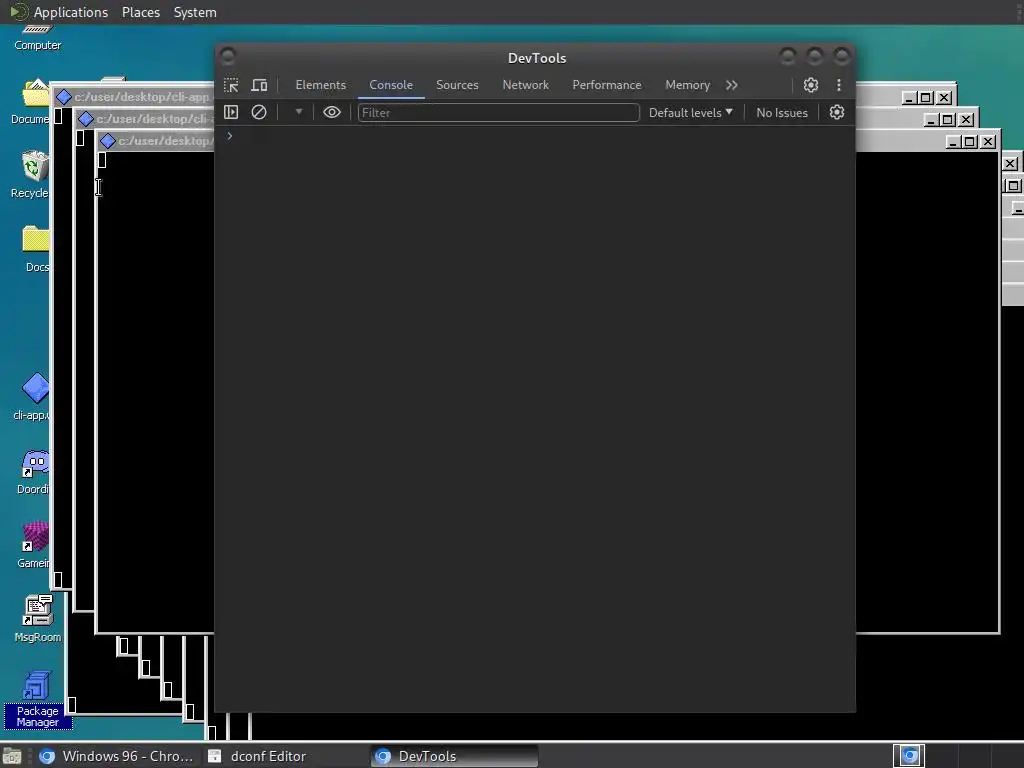The height and width of the screenshot is (768, 1024).
Task: Open the Applications menu
Action: [x=71, y=12]
